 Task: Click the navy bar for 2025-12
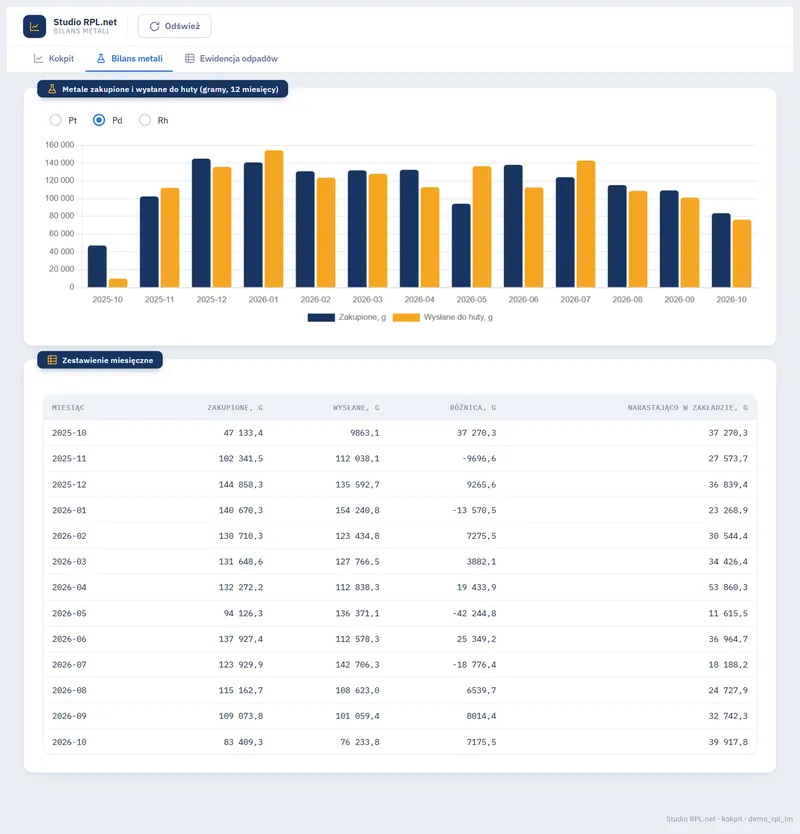[x=201, y=223]
